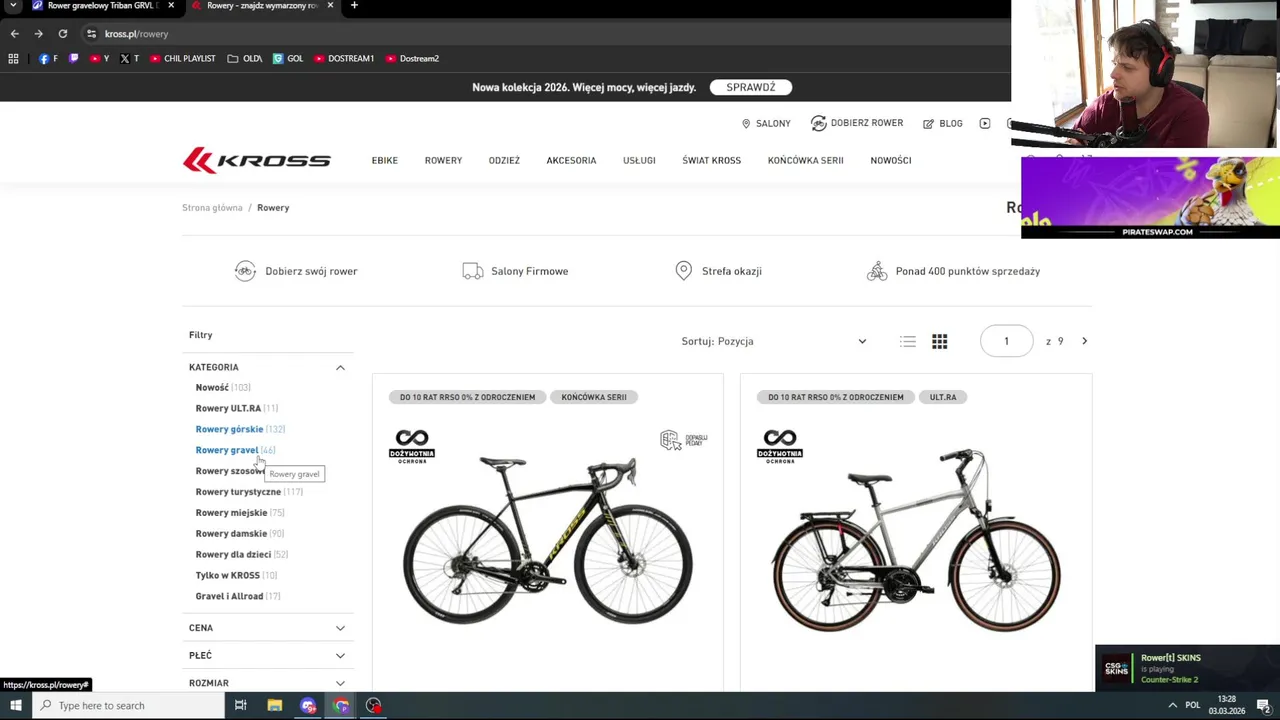Open the black gravel bike product image
Screen dimensions: 1280x720
(x=548, y=540)
